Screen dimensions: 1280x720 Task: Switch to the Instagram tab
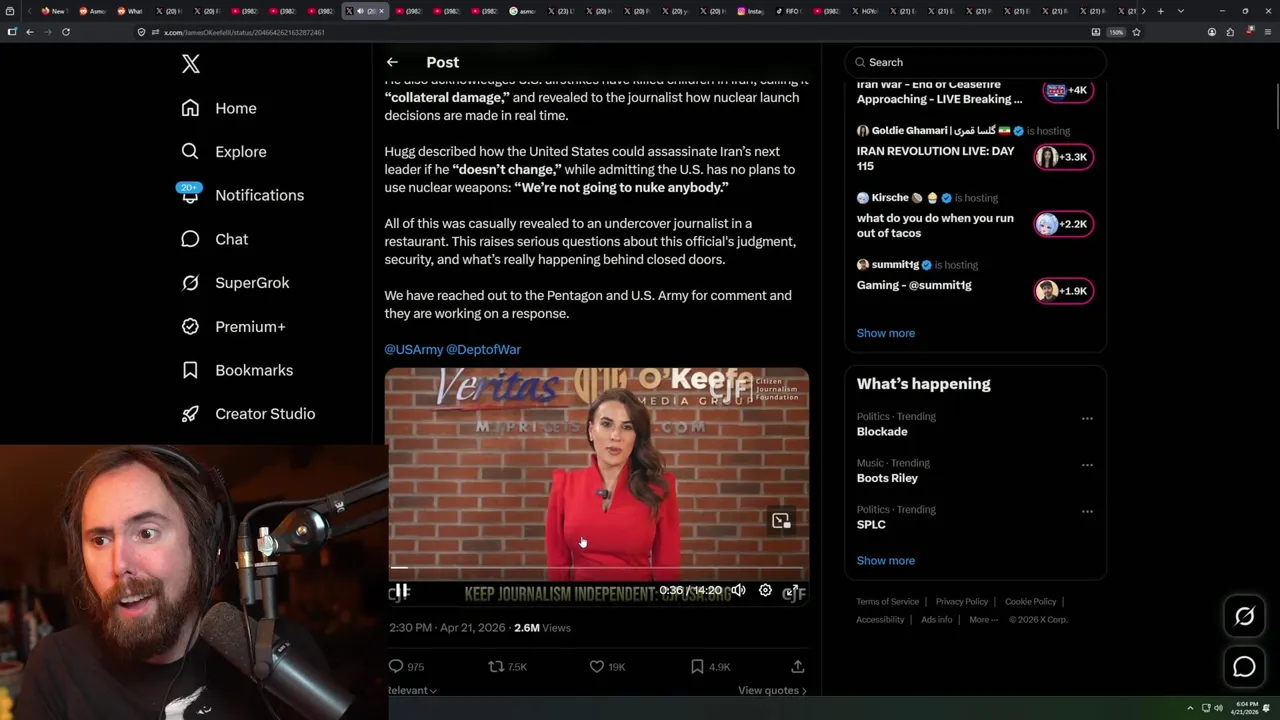pos(750,11)
